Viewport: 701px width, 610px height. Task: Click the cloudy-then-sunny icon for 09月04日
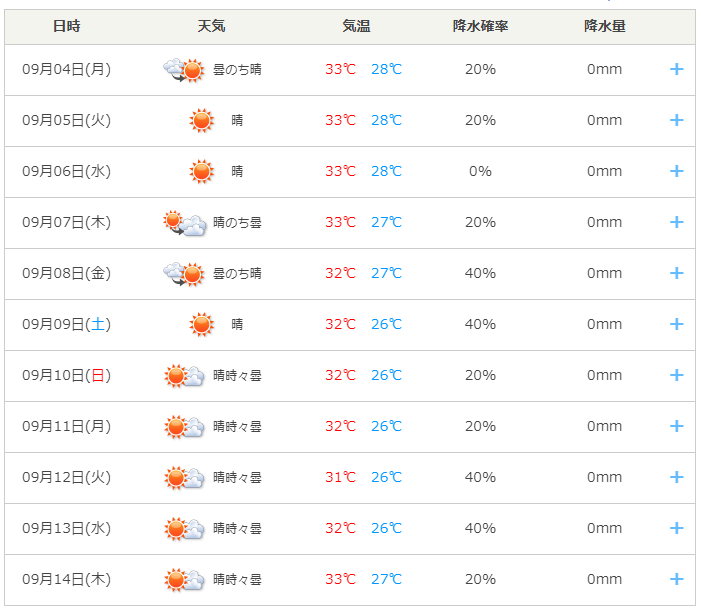tap(184, 70)
